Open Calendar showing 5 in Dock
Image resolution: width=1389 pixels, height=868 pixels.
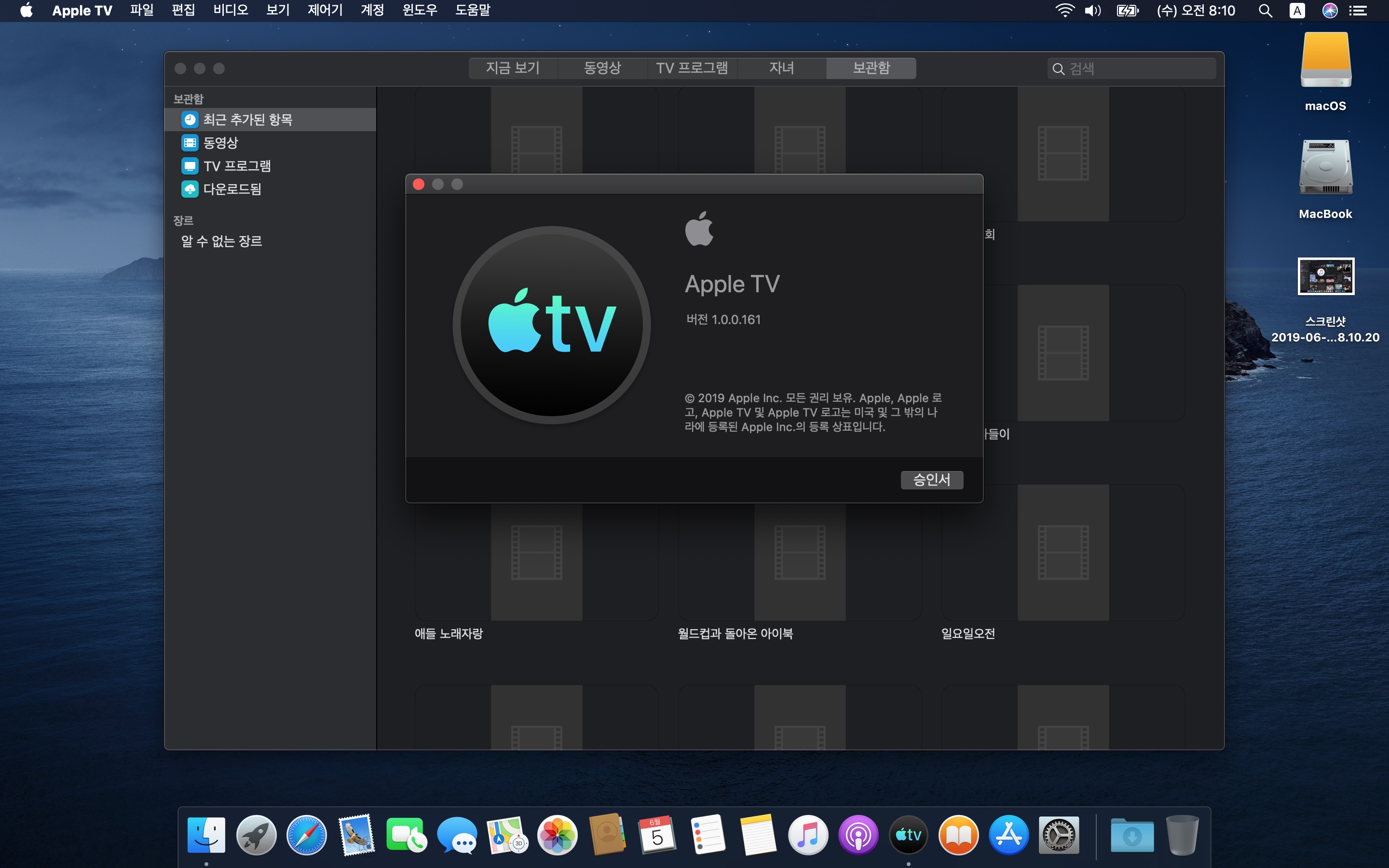(657, 835)
